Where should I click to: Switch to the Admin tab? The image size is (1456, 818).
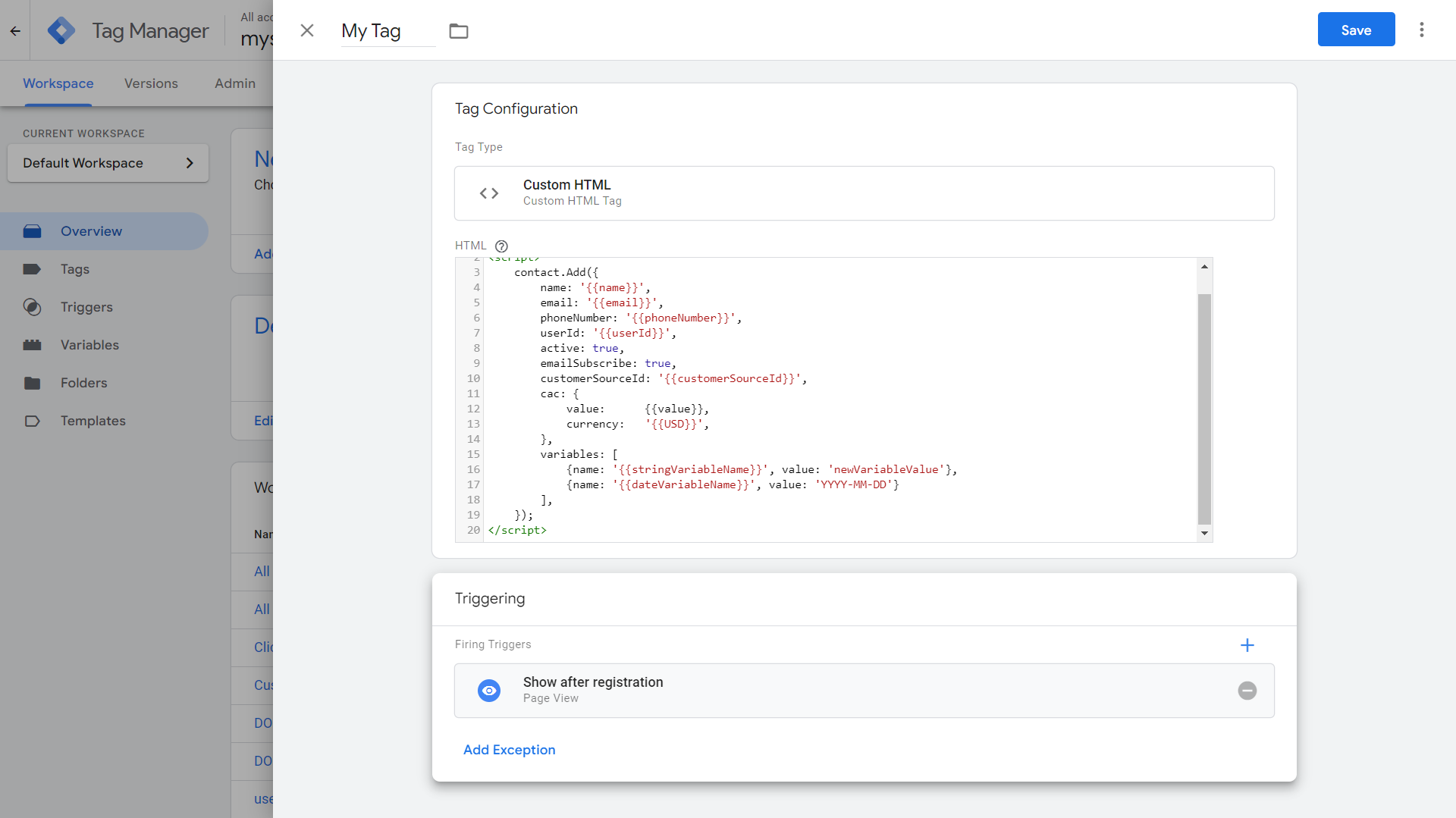tap(235, 83)
